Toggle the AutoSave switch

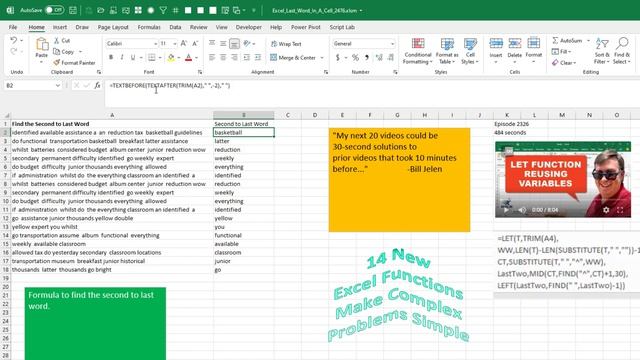tap(54, 10)
